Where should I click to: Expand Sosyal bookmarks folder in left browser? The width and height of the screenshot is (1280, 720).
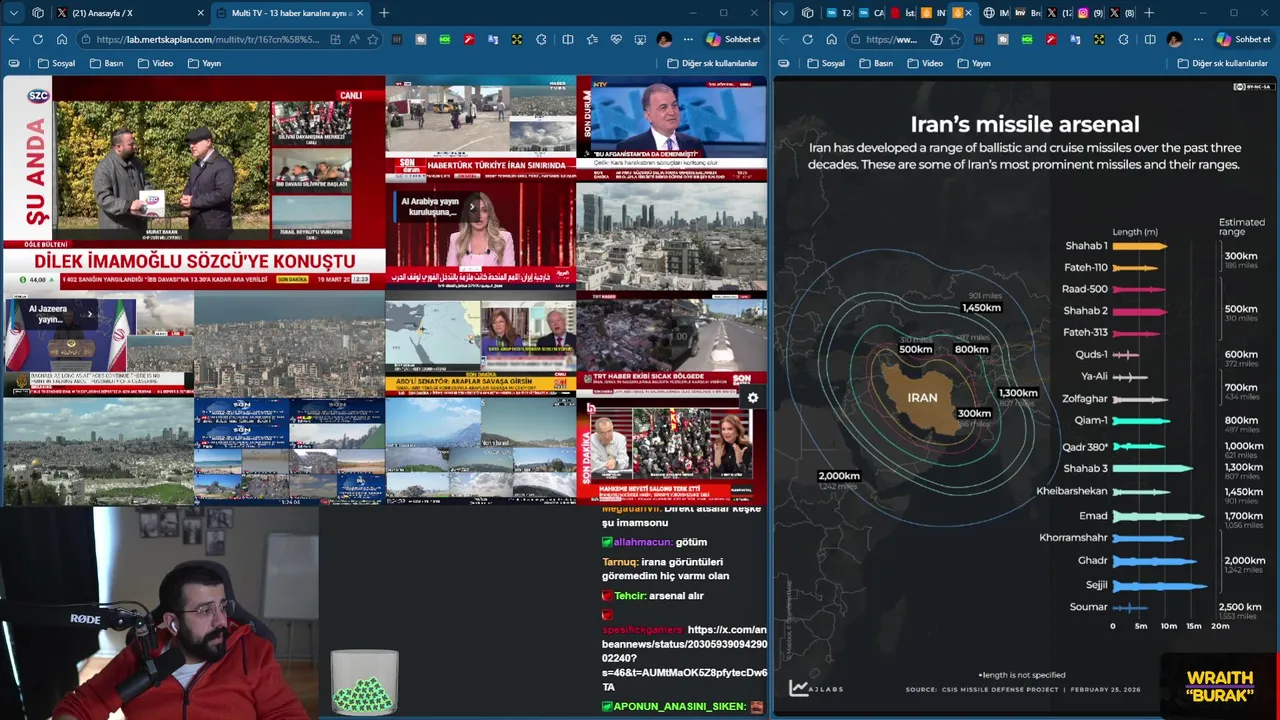click(x=57, y=63)
